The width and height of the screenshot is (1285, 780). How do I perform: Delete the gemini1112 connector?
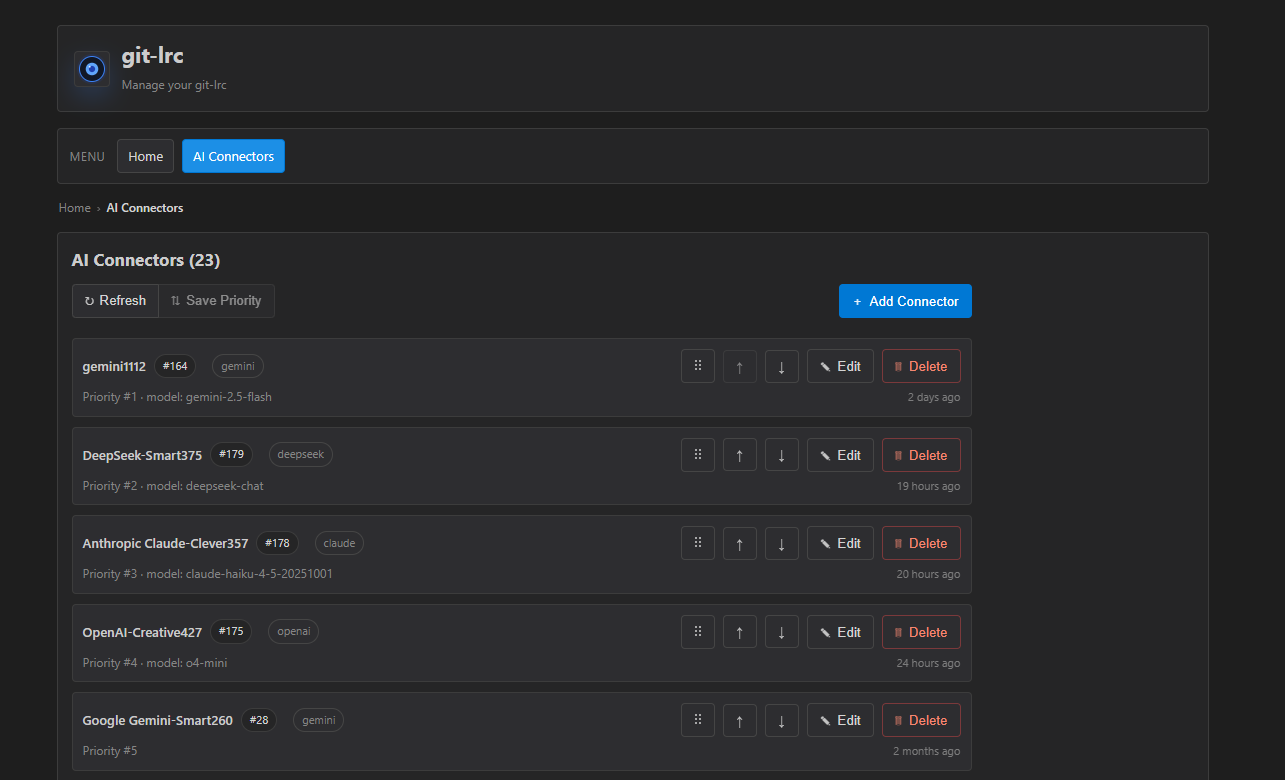click(920, 366)
